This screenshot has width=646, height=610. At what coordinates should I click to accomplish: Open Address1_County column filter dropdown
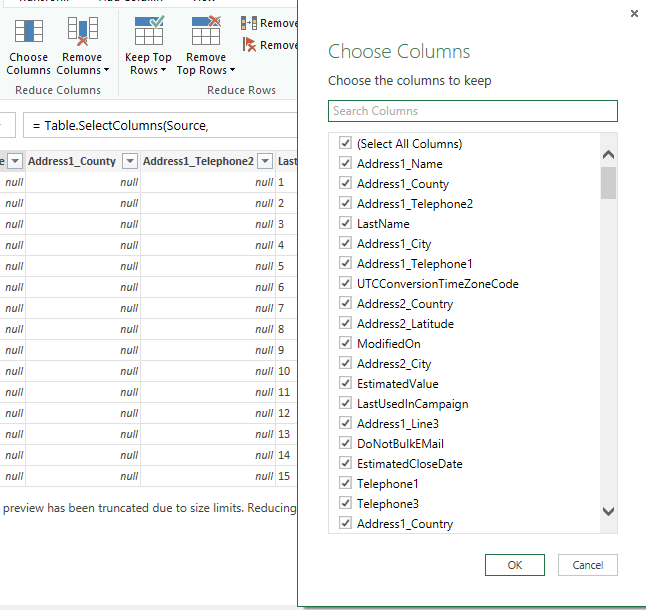(129, 161)
